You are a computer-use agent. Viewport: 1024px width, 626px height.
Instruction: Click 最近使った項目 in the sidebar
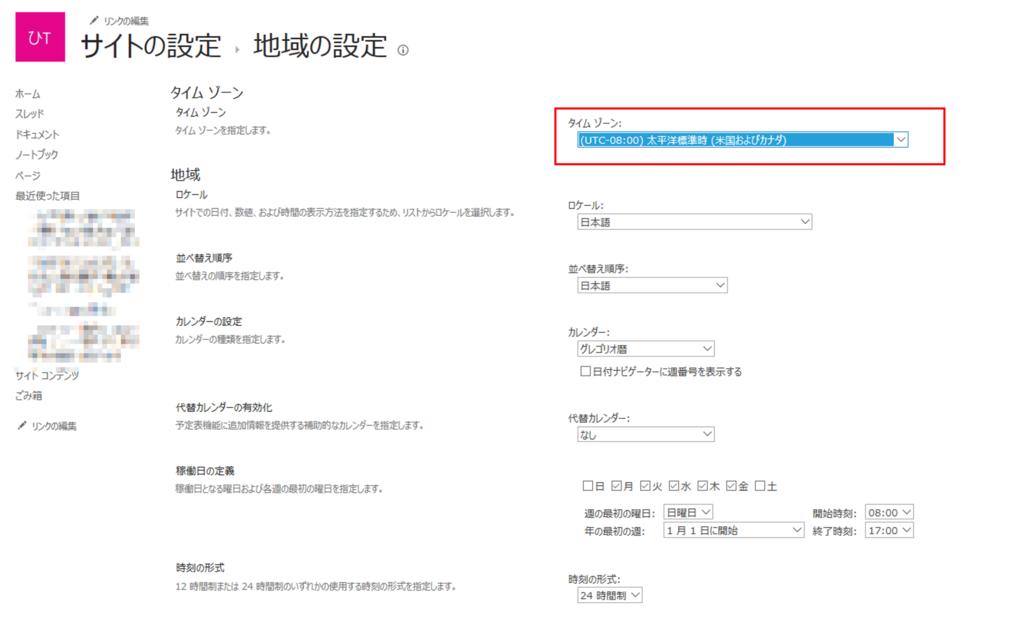point(48,196)
